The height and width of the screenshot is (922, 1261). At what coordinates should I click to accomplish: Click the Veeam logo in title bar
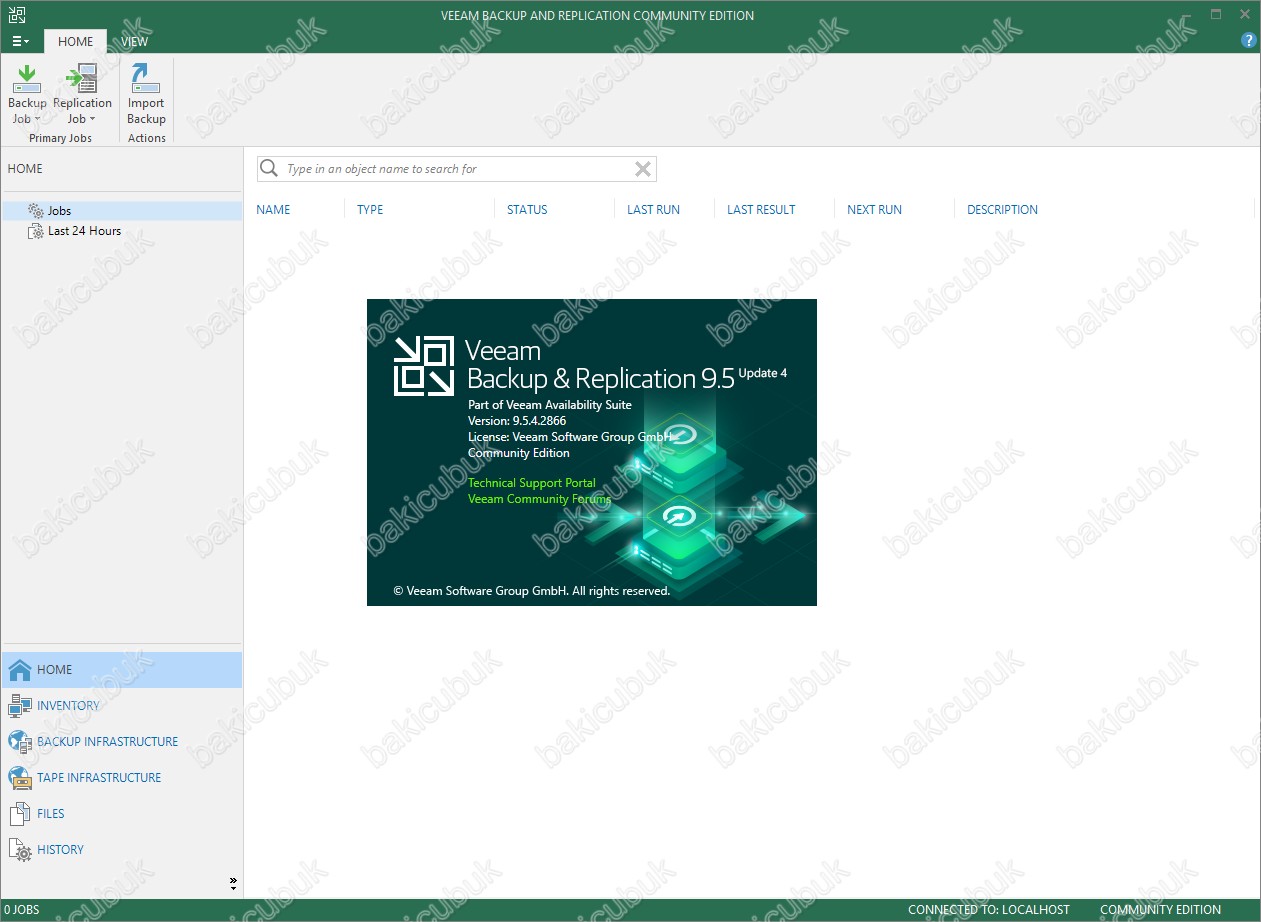pyautogui.click(x=18, y=15)
